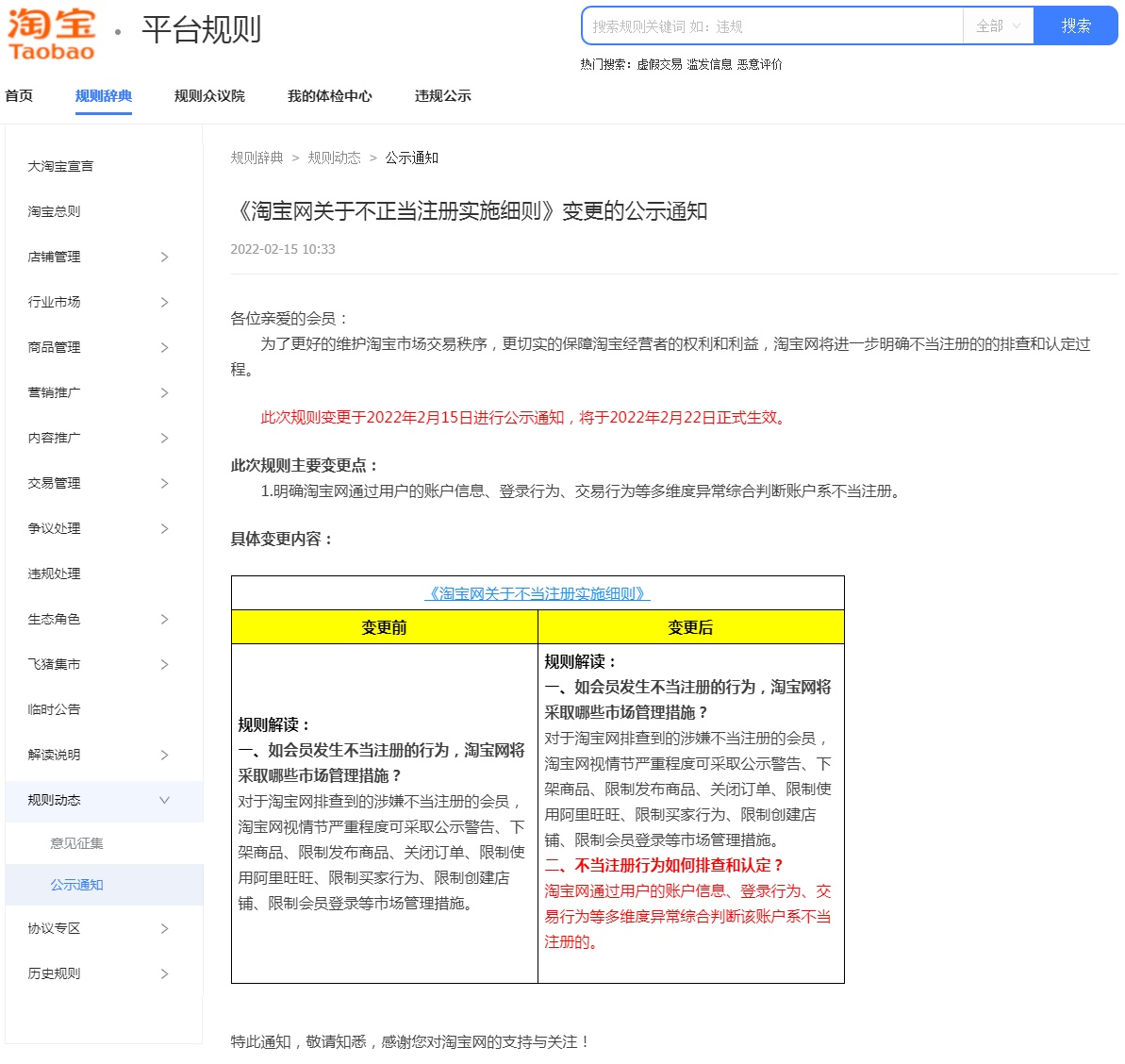
Task: Focus the rule keyword search field
Action: click(x=772, y=25)
